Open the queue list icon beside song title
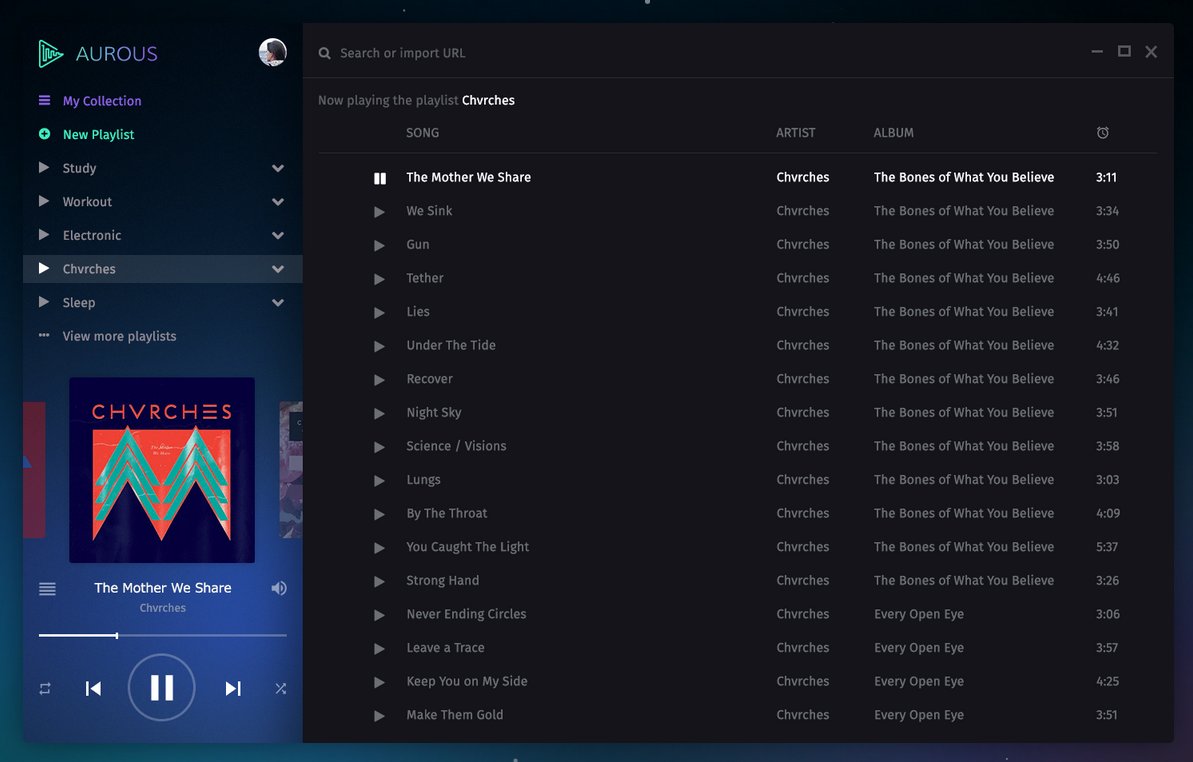This screenshot has height=762, width=1193. click(x=47, y=589)
